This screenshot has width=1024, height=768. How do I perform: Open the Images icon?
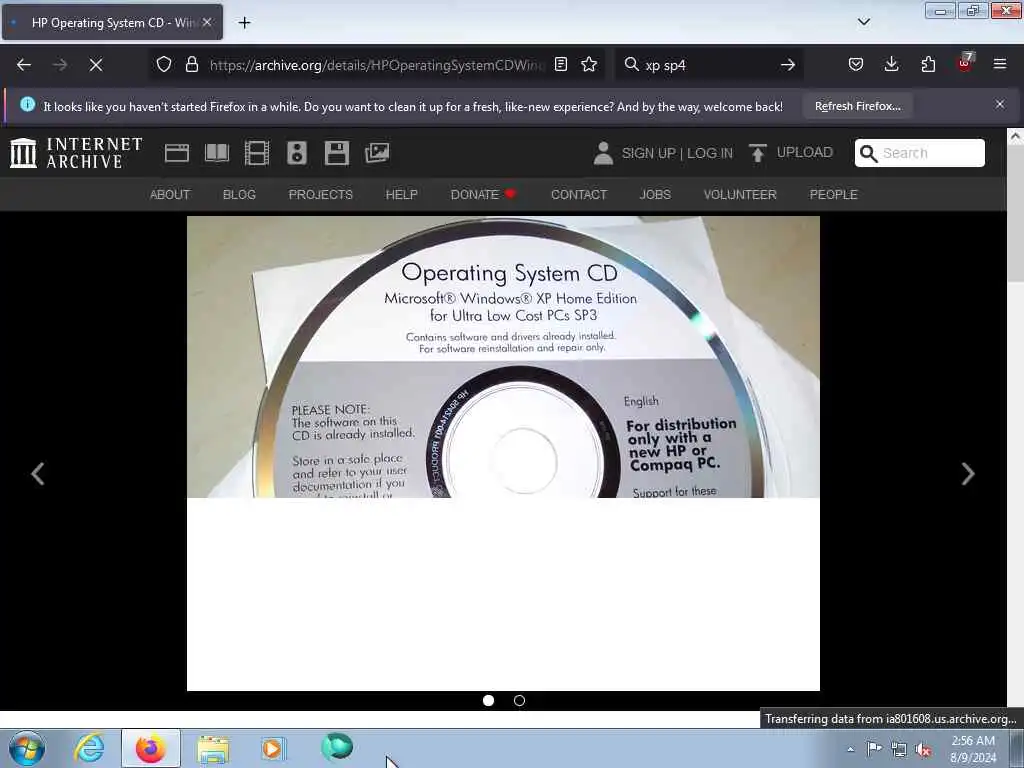coord(377,153)
